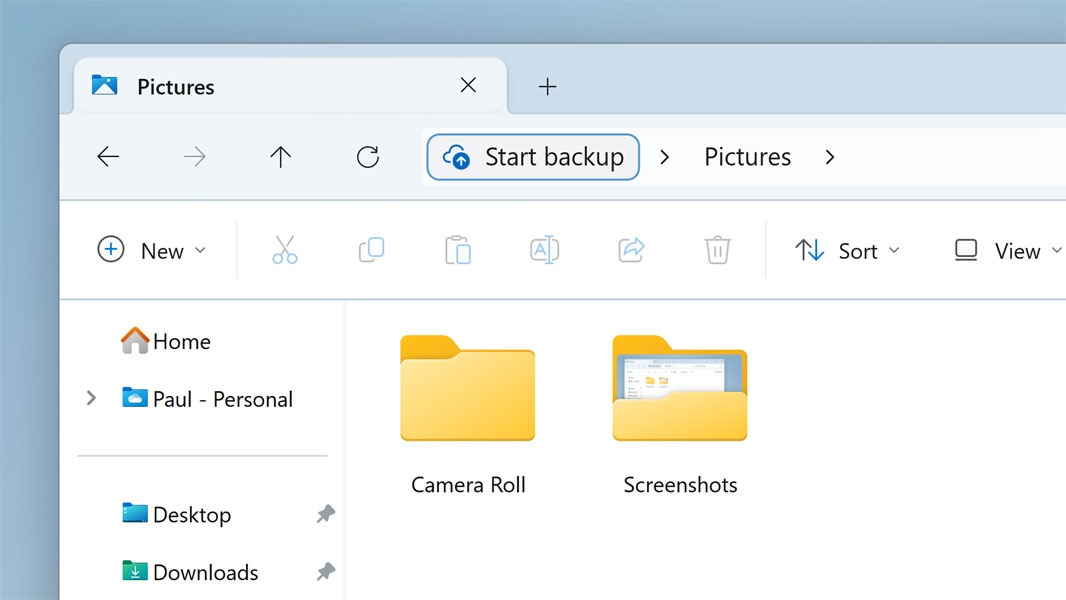Cut the selected item using scissors icon
This screenshot has height=600, width=1066.
(x=284, y=250)
